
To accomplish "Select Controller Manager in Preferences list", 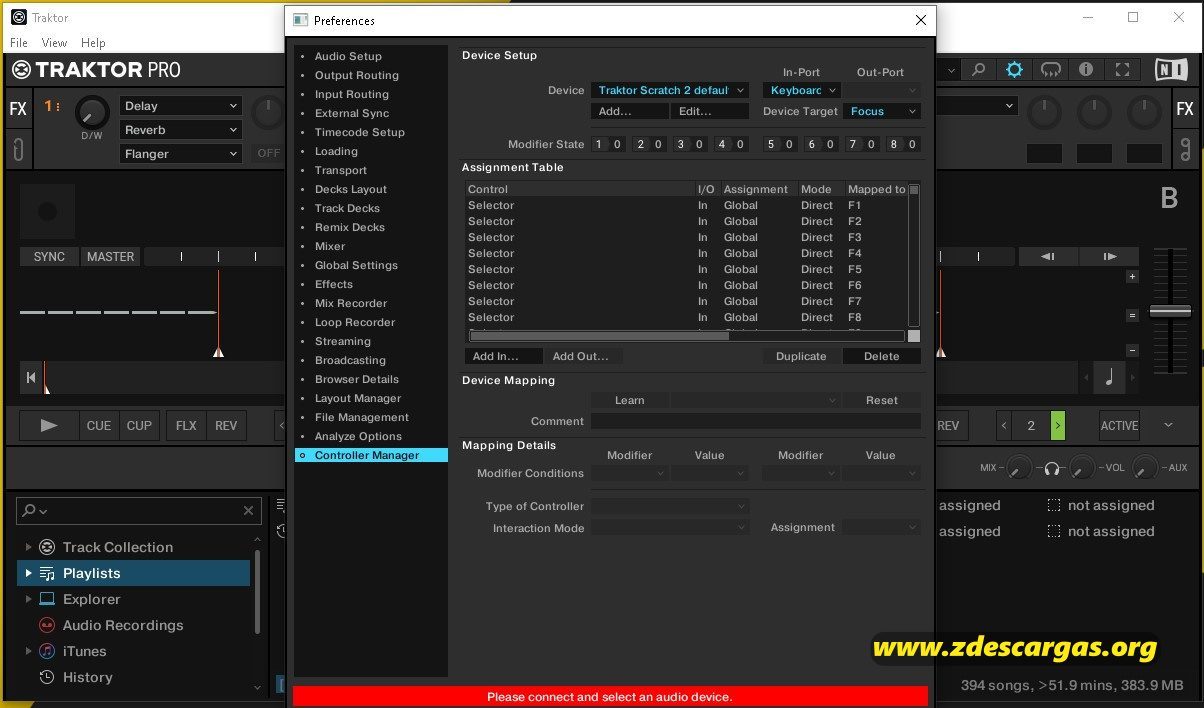I will point(371,455).
